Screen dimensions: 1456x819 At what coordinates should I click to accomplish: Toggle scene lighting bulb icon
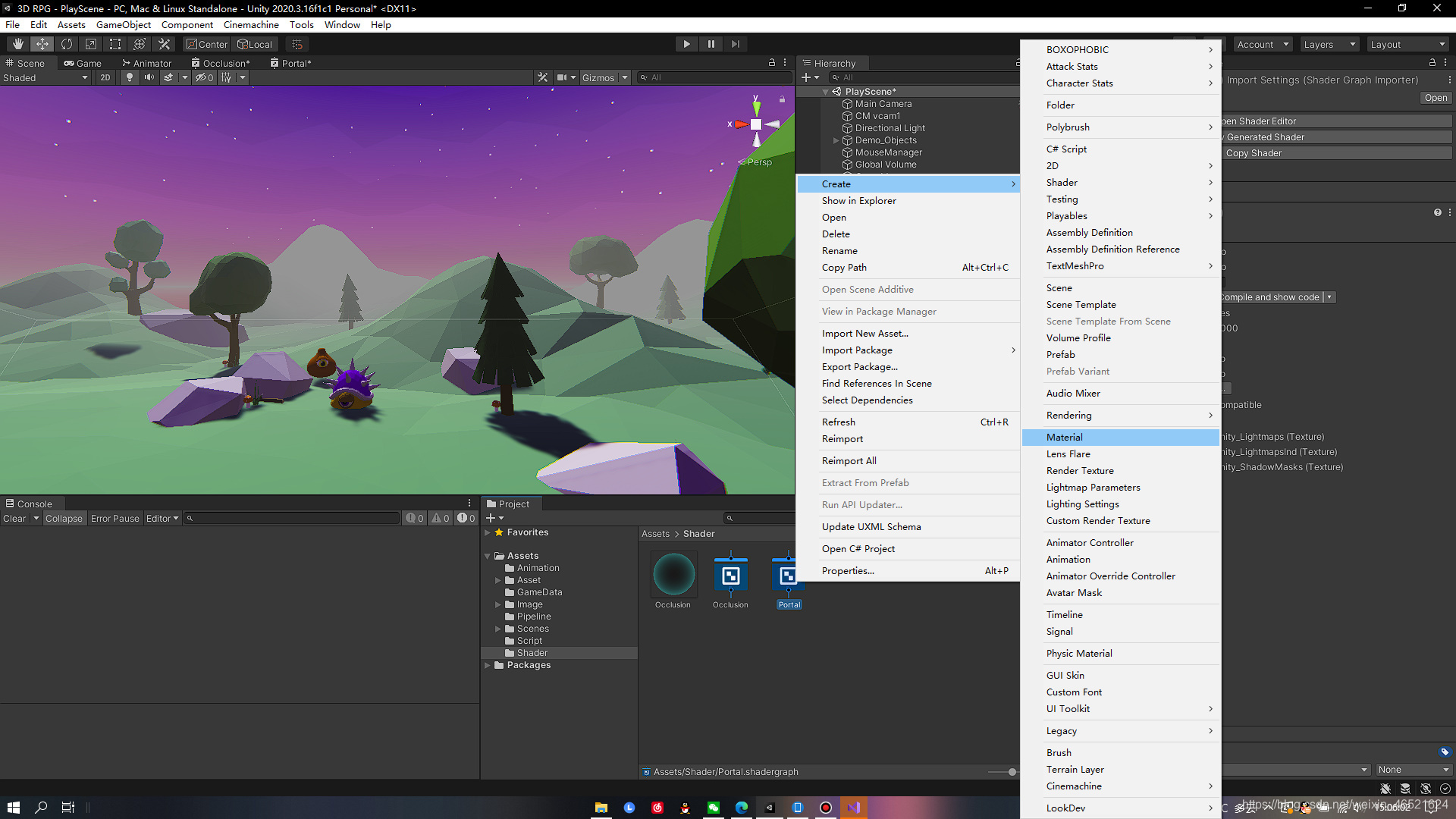130,77
